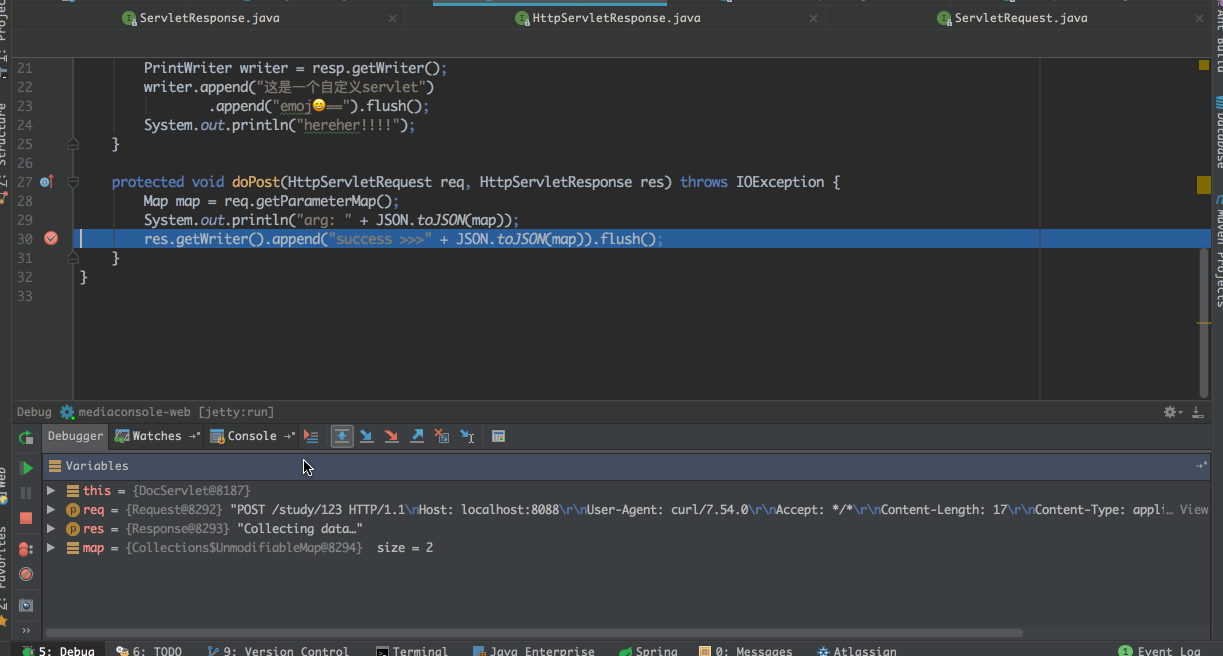Click line 28 'Map map = req.getParameterMap();'

coord(271,201)
